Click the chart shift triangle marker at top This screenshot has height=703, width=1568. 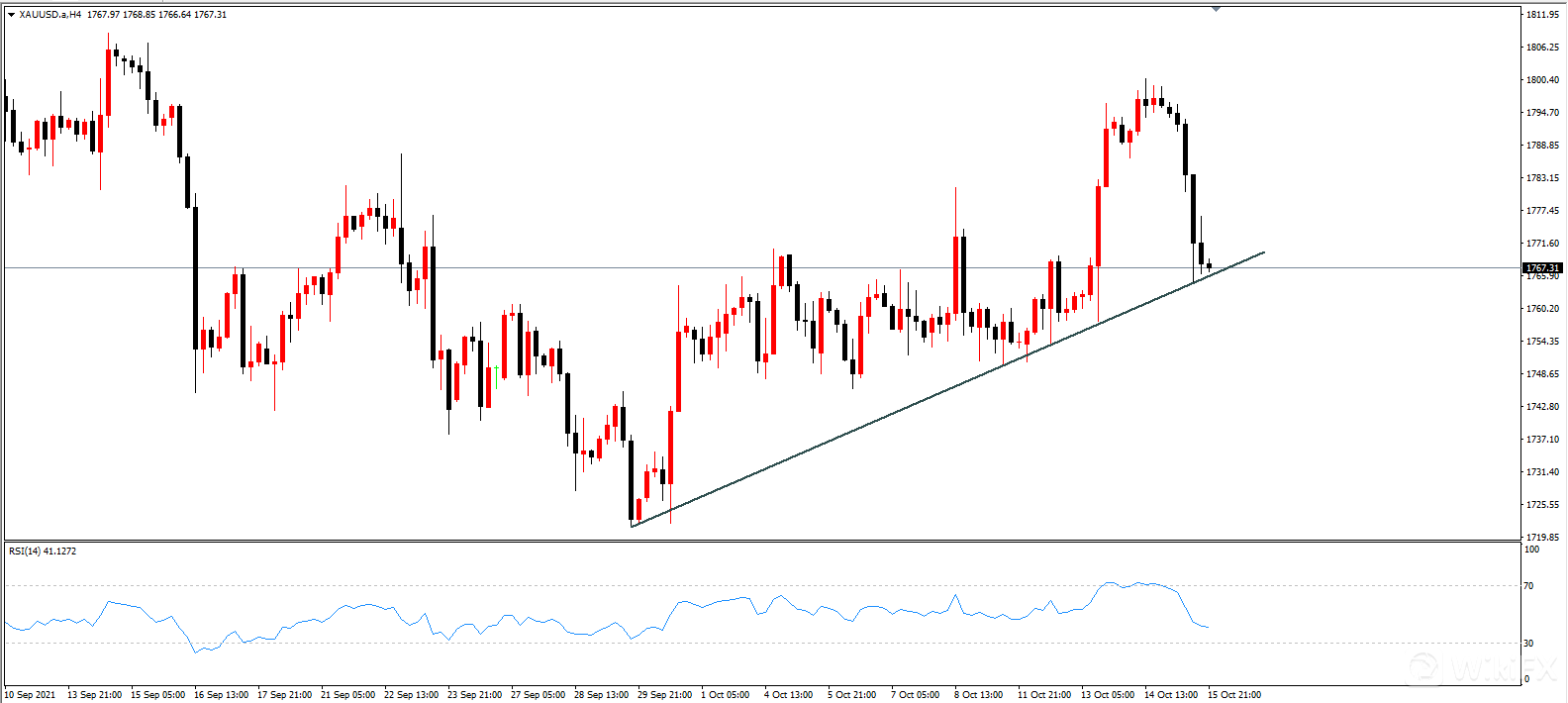click(x=1216, y=9)
